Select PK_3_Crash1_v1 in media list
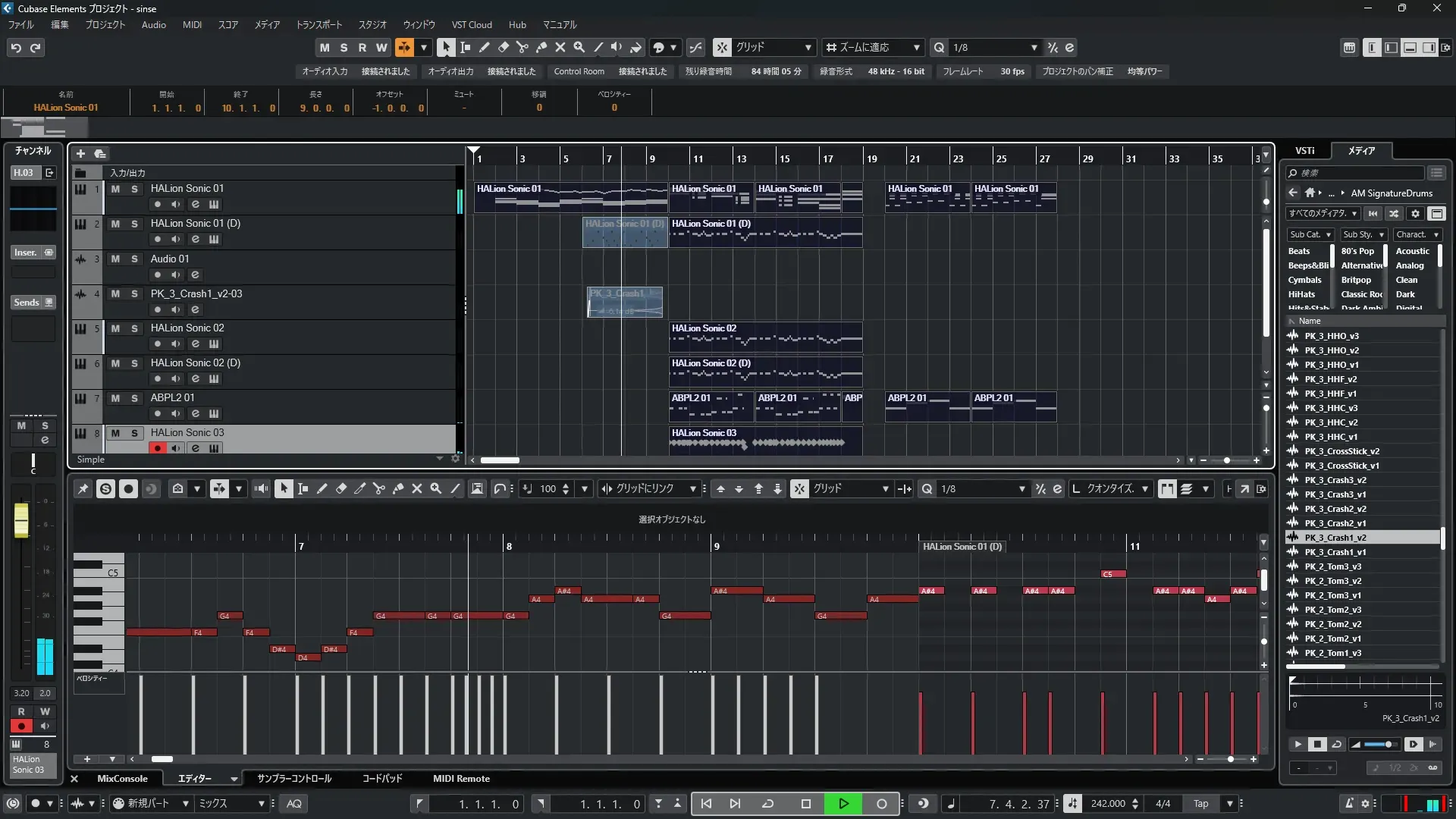 click(x=1335, y=552)
